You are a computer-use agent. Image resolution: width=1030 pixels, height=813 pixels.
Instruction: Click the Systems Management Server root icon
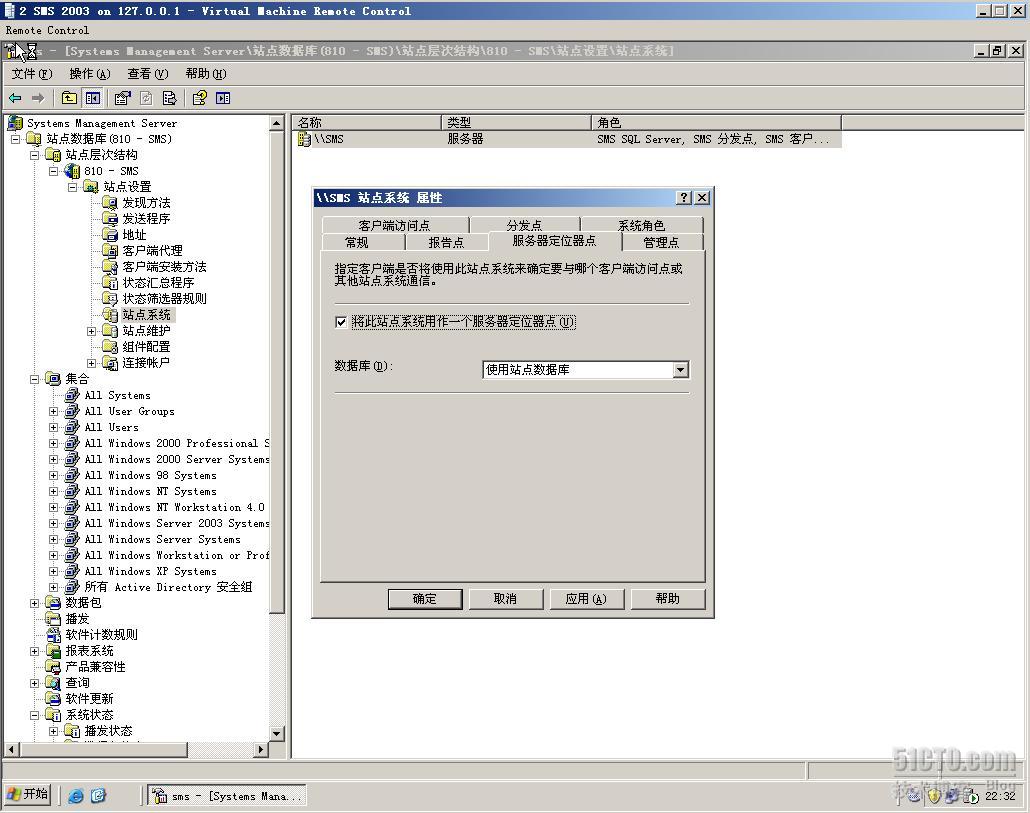14,123
